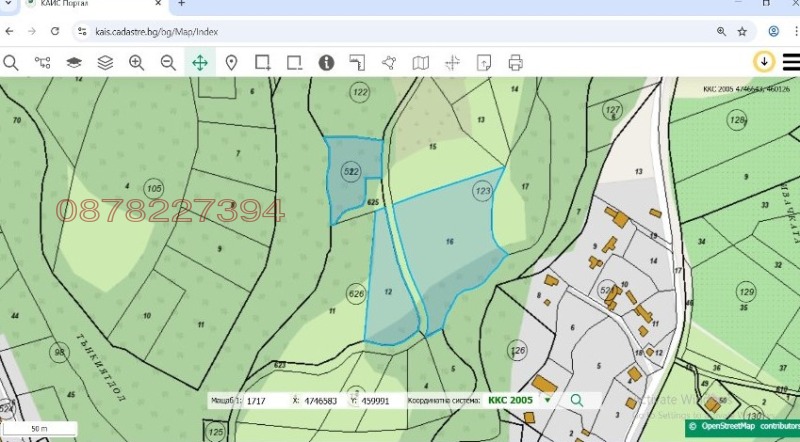Click the graduation cap icon in toolbar
The image size is (800, 442).
pos(74,62)
